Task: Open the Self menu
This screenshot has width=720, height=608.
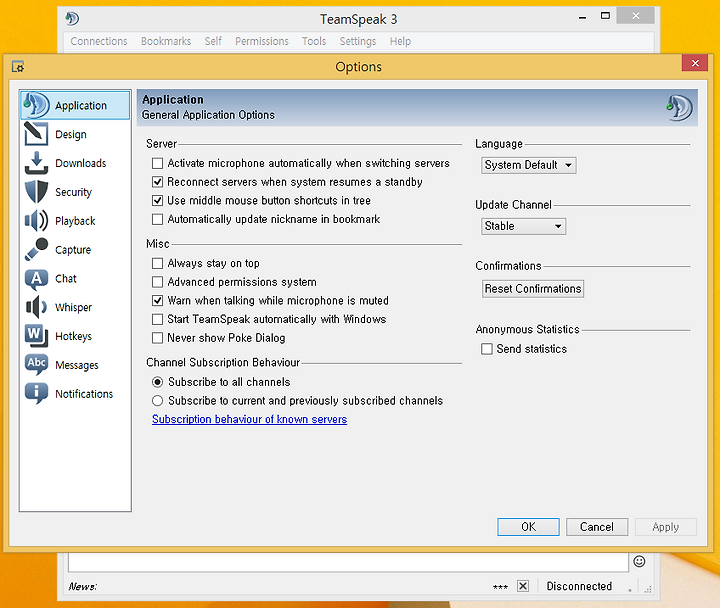Action: (213, 41)
